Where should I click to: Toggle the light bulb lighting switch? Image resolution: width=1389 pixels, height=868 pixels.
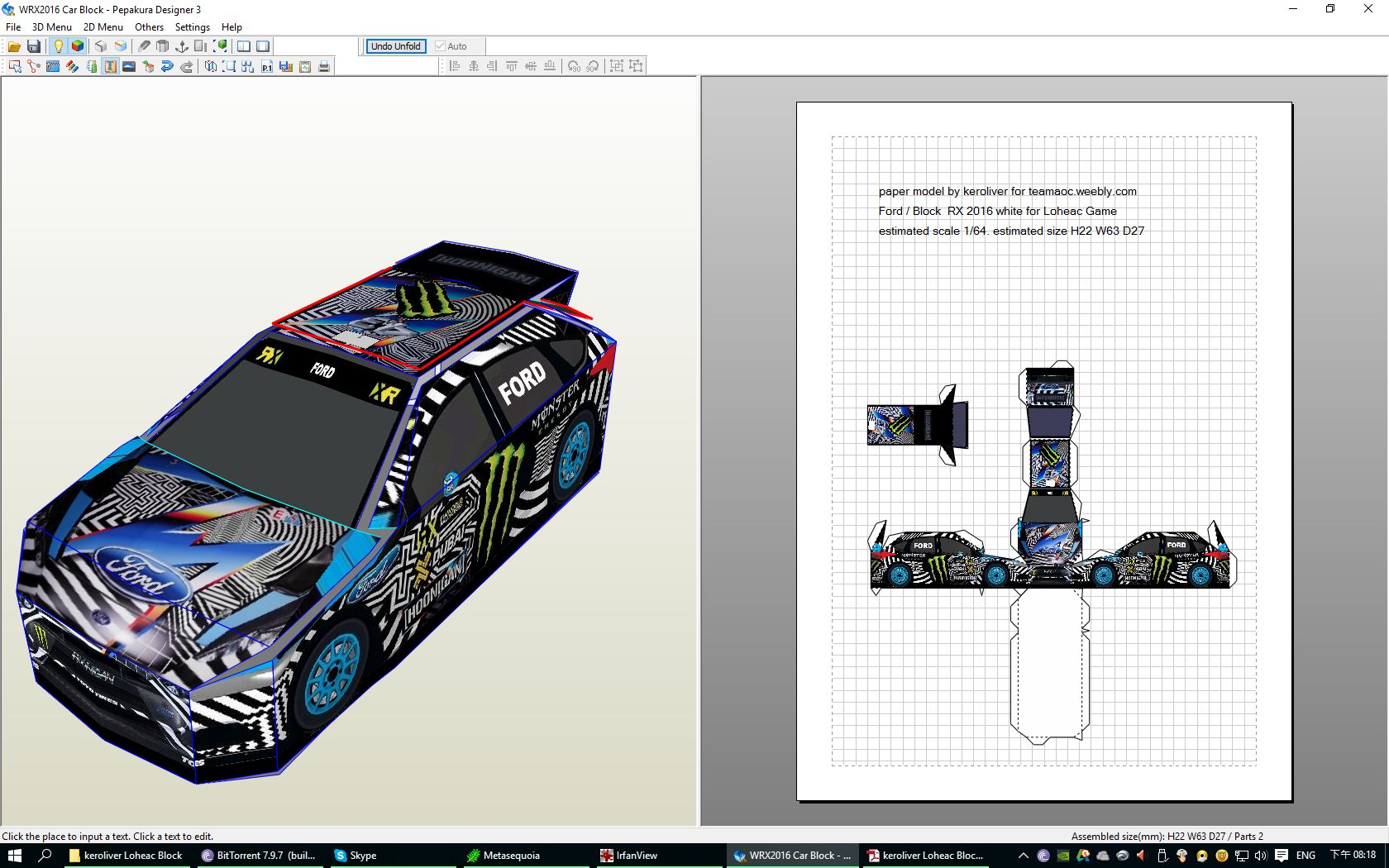click(x=58, y=46)
